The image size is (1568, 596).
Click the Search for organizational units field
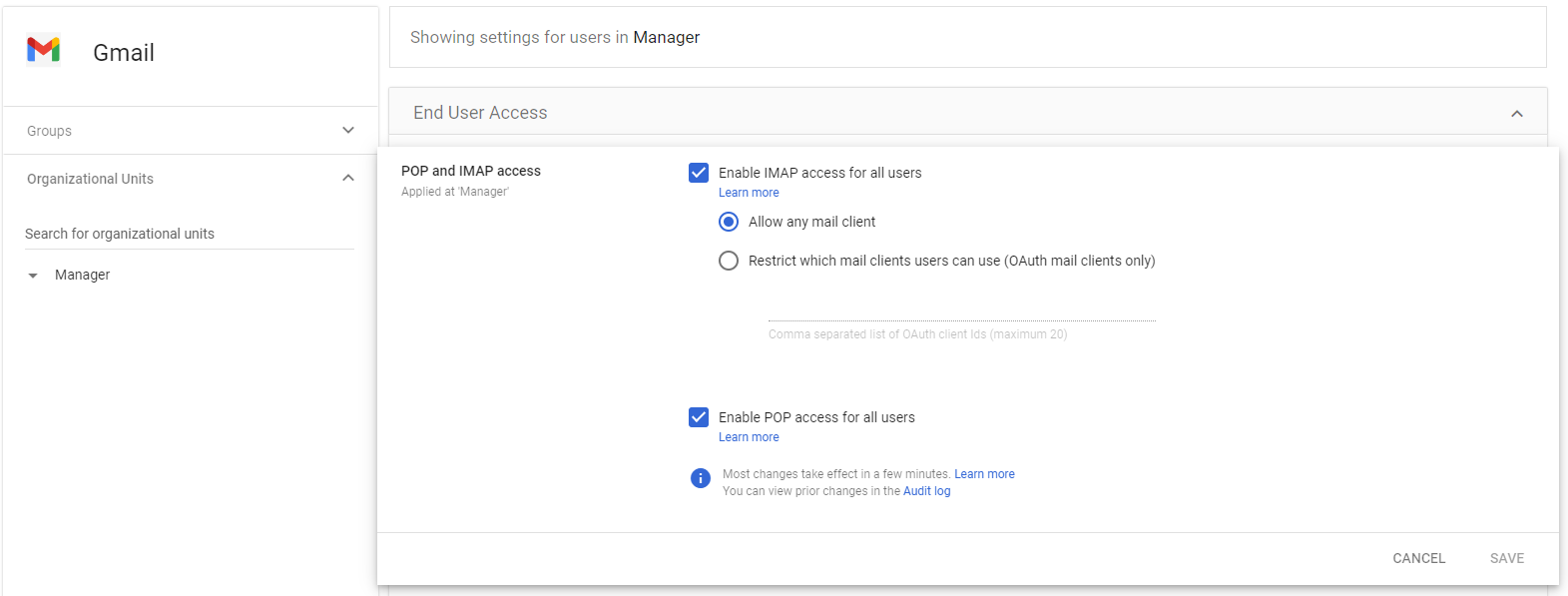(189, 234)
